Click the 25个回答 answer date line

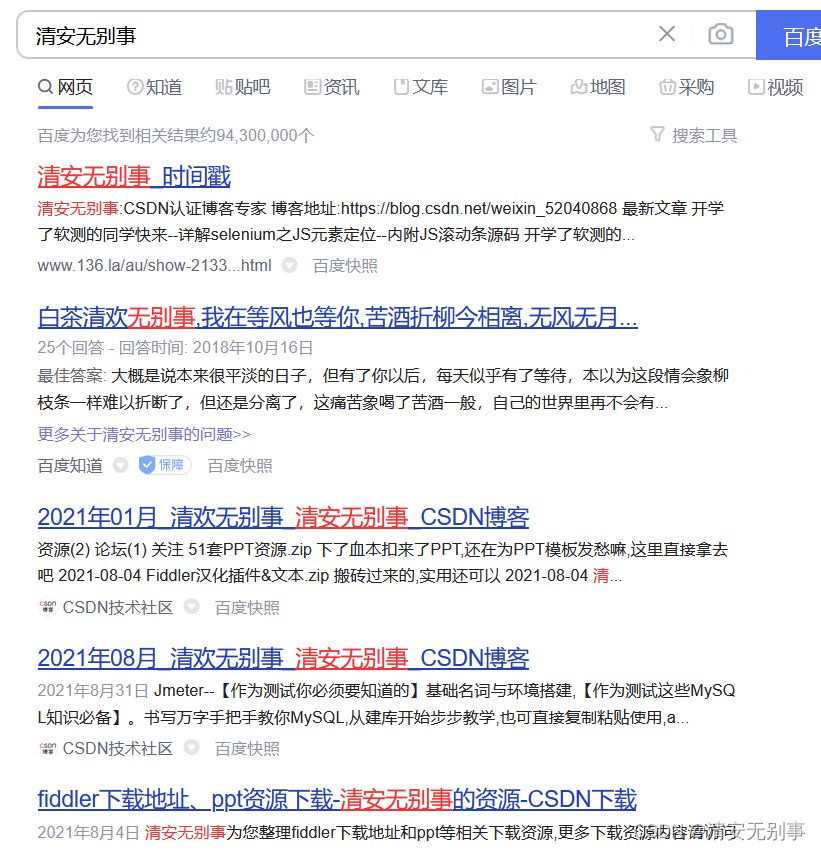(x=175, y=347)
